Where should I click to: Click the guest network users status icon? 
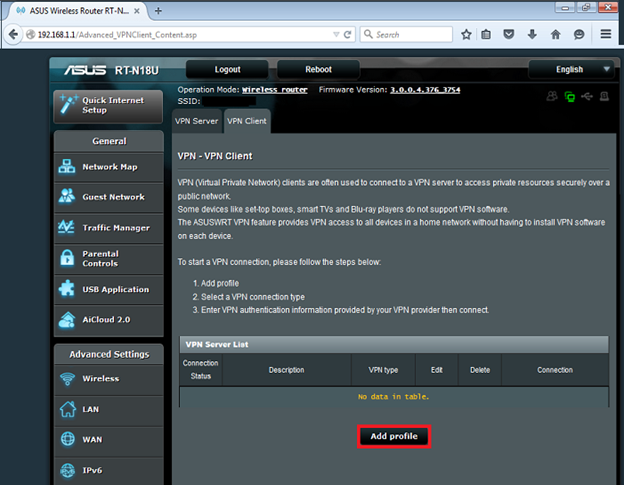pos(552,96)
